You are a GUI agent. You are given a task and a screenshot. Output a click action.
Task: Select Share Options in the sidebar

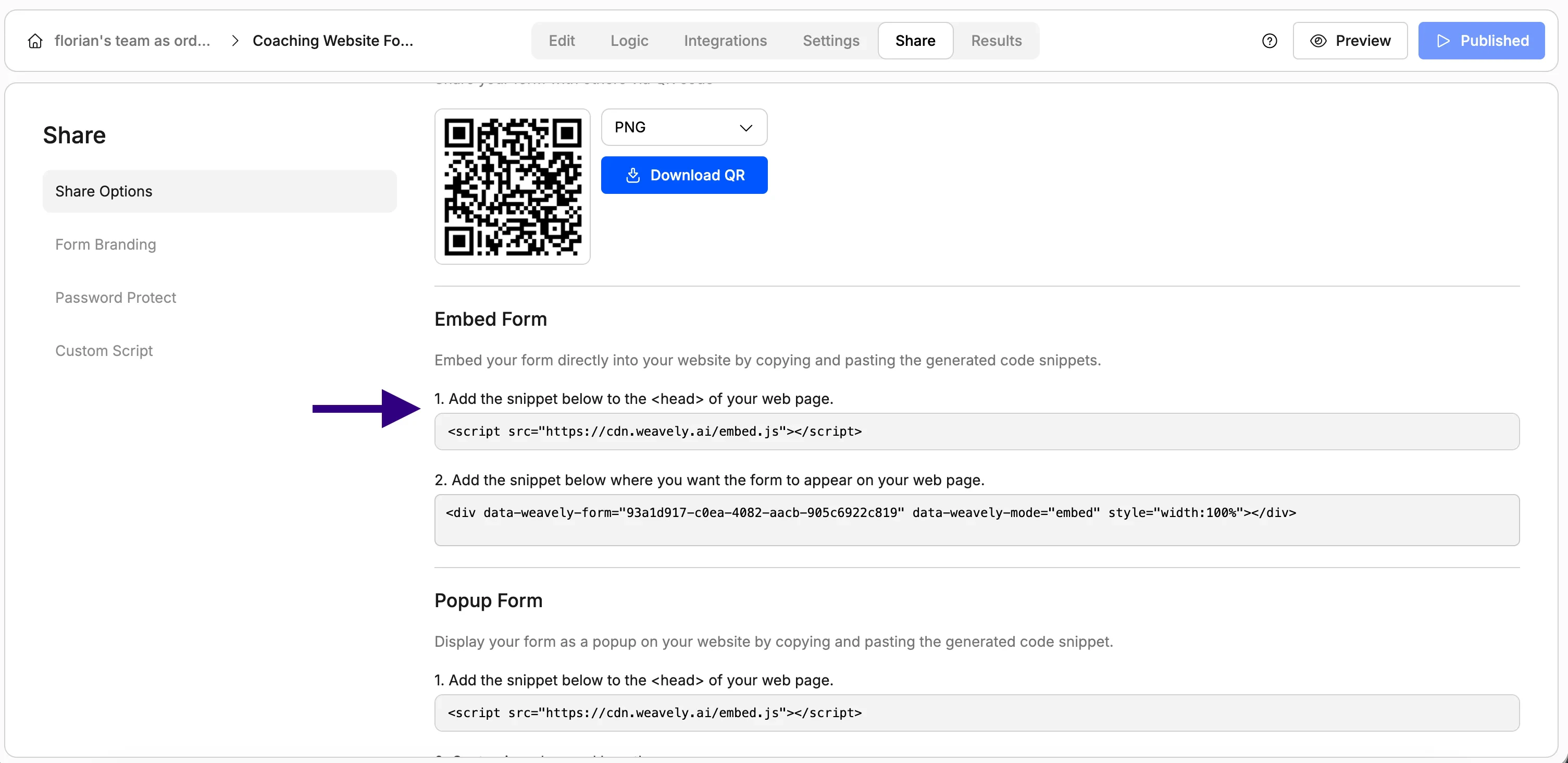[104, 191]
